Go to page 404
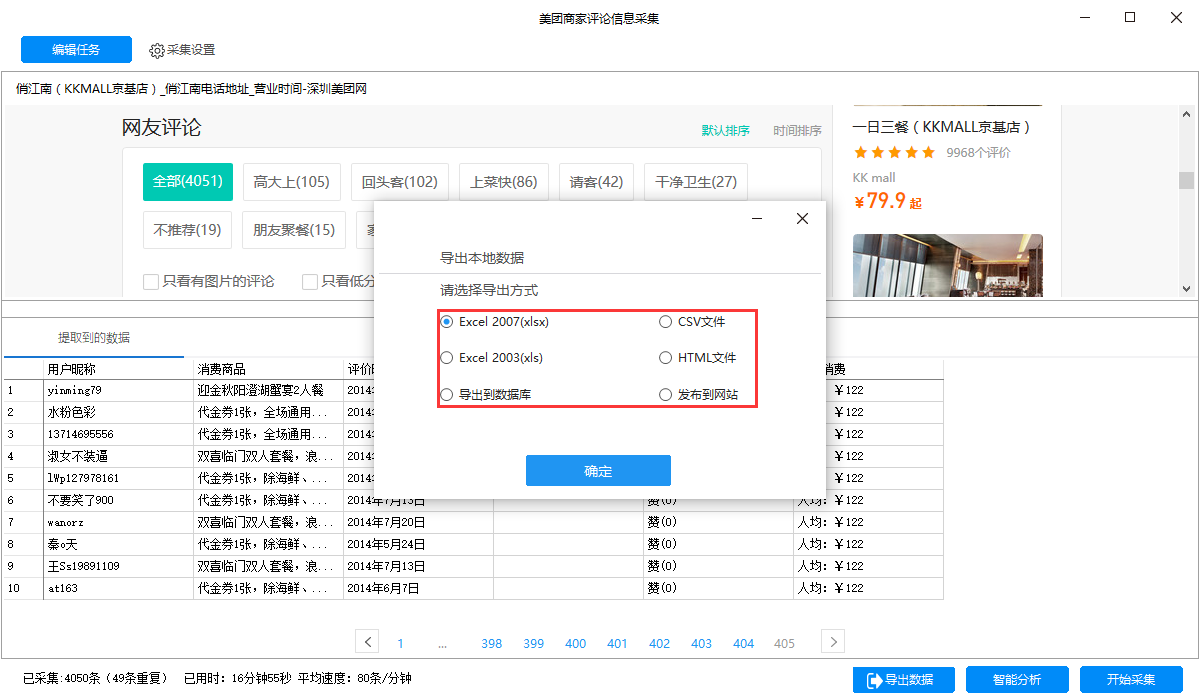1200x700 pixels. (x=743, y=644)
